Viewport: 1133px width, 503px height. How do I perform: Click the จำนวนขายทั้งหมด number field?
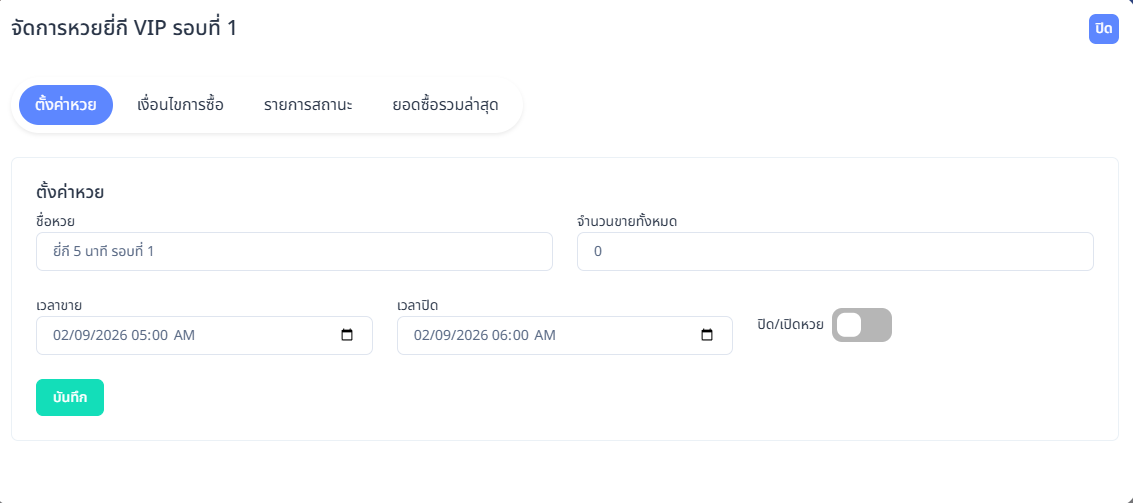click(x=835, y=252)
